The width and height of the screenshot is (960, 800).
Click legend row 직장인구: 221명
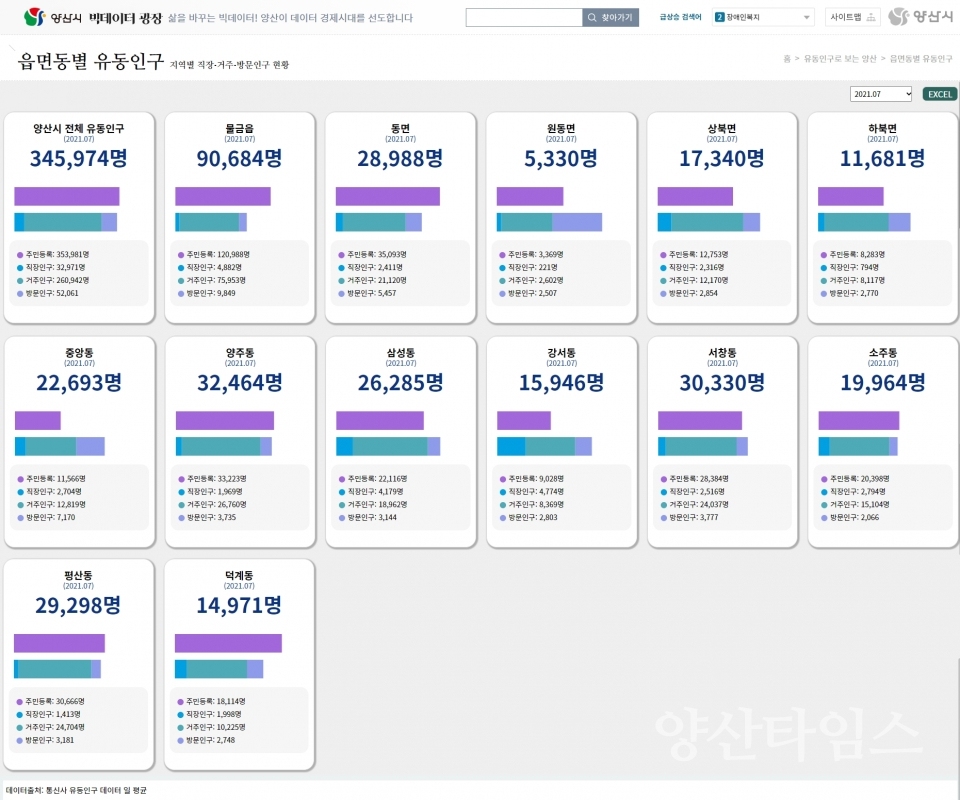[x=529, y=267]
